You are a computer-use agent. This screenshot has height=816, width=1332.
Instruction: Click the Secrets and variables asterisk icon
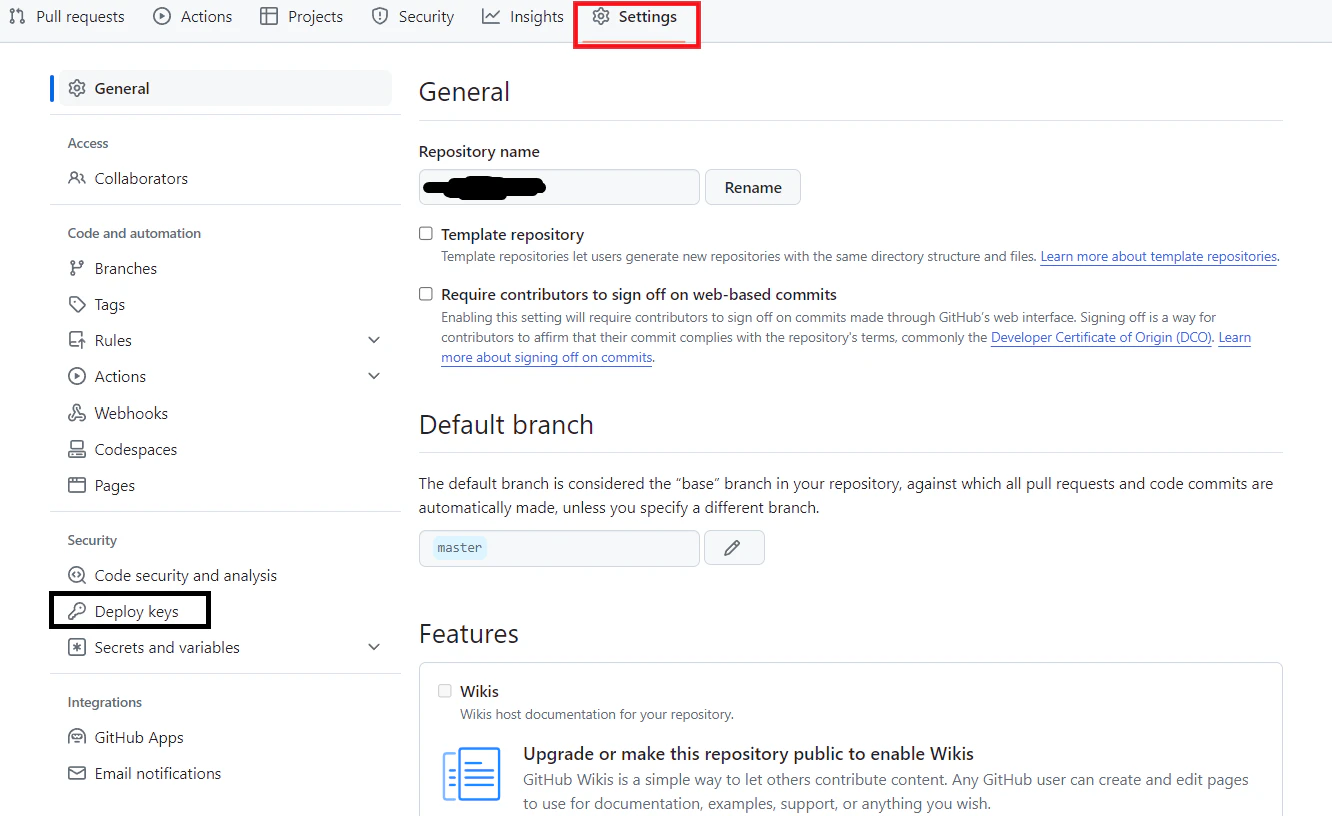[x=77, y=647]
